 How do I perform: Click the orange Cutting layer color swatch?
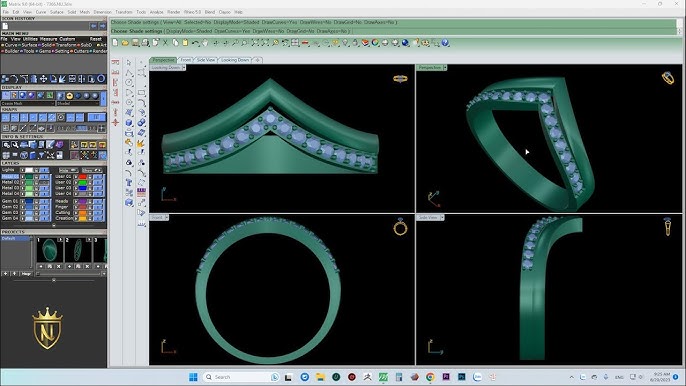[x=83, y=212]
